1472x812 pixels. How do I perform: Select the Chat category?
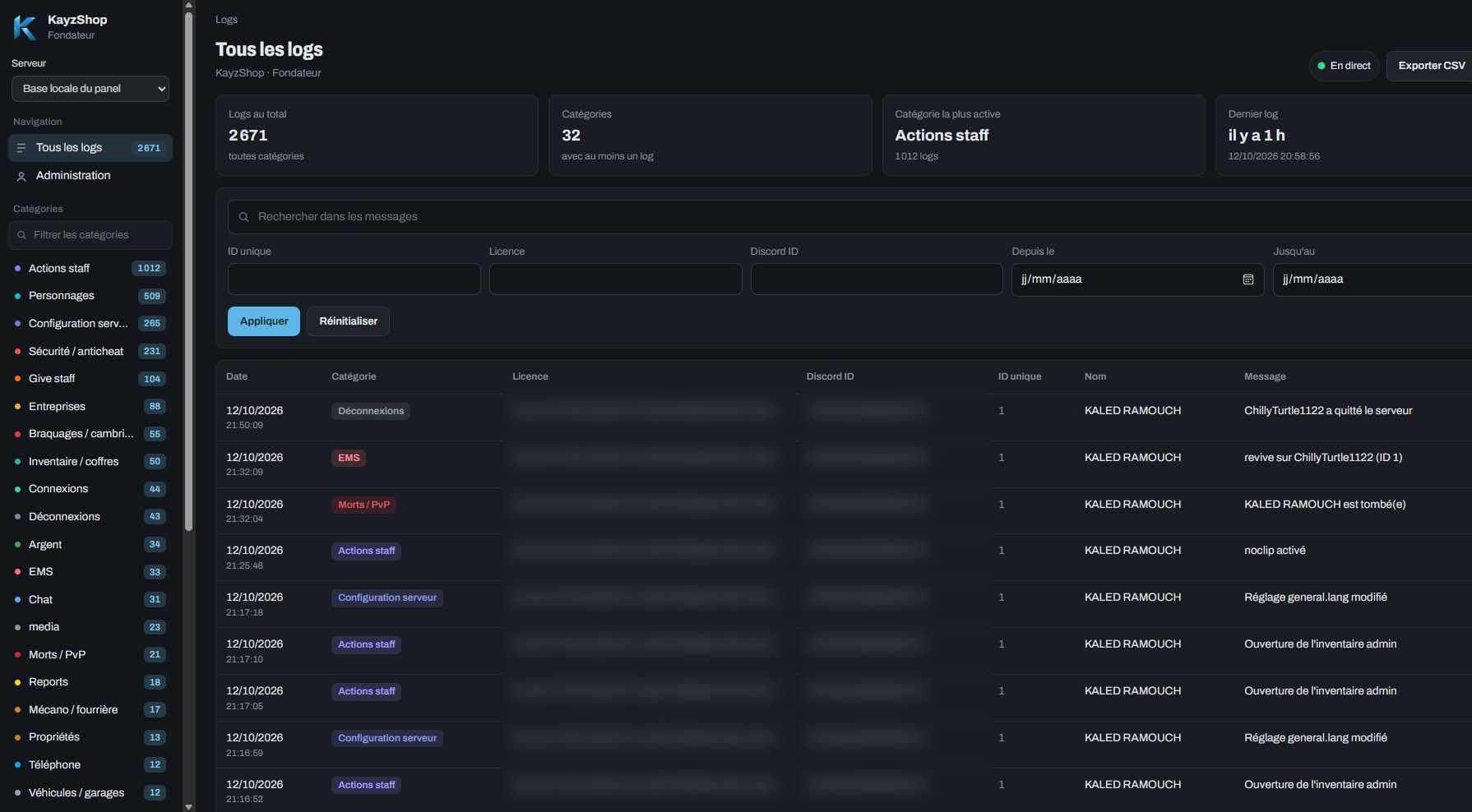[x=90, y=600]
